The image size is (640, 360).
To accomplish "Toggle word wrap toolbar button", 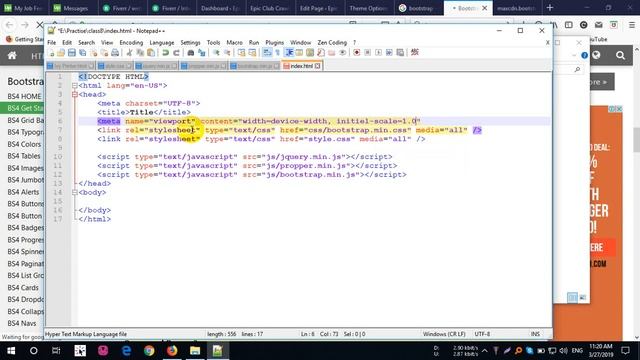I will (x=267, y=52).
